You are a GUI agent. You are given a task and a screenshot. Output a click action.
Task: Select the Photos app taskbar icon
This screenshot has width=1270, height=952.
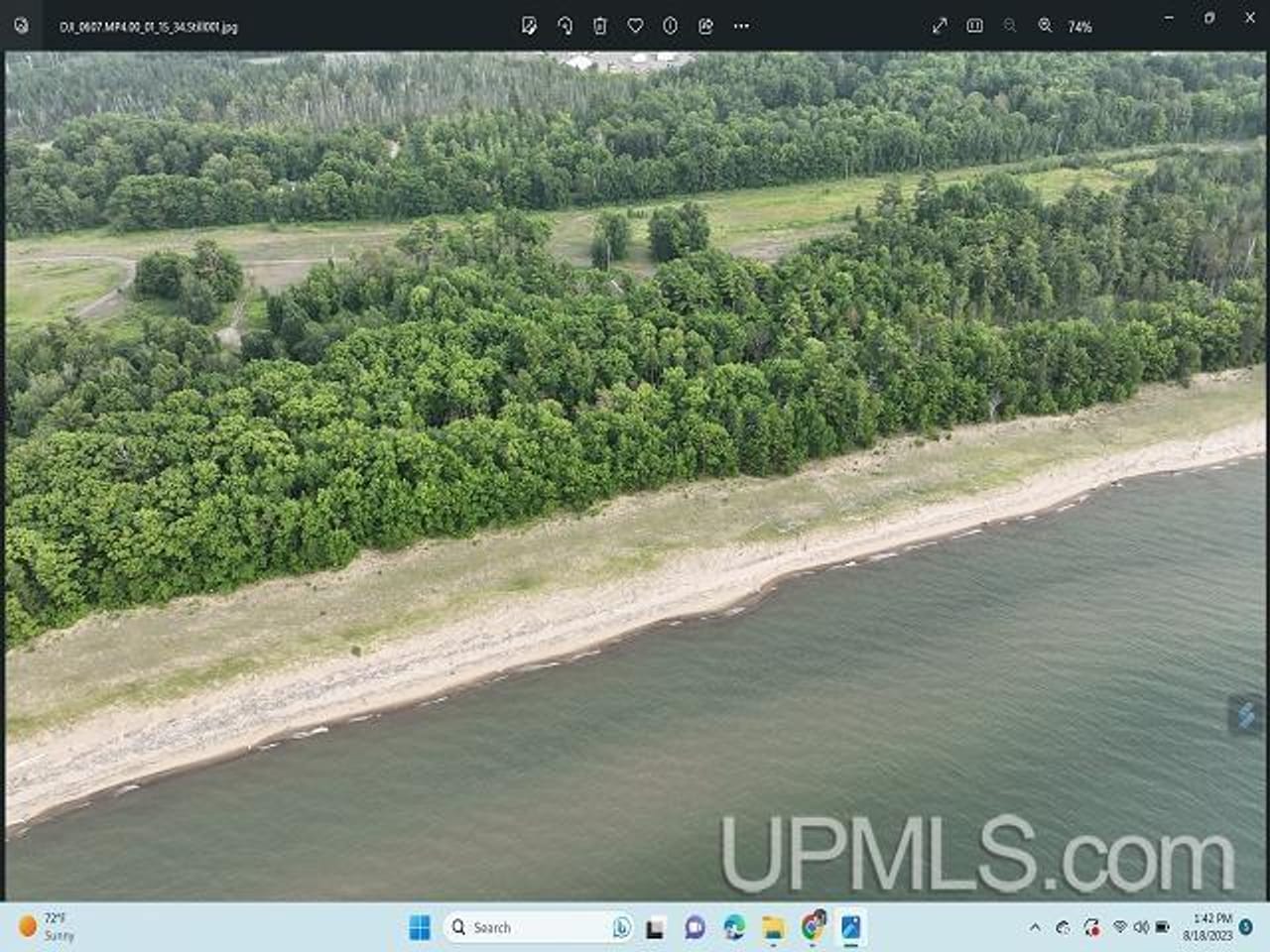coord(851,928)
